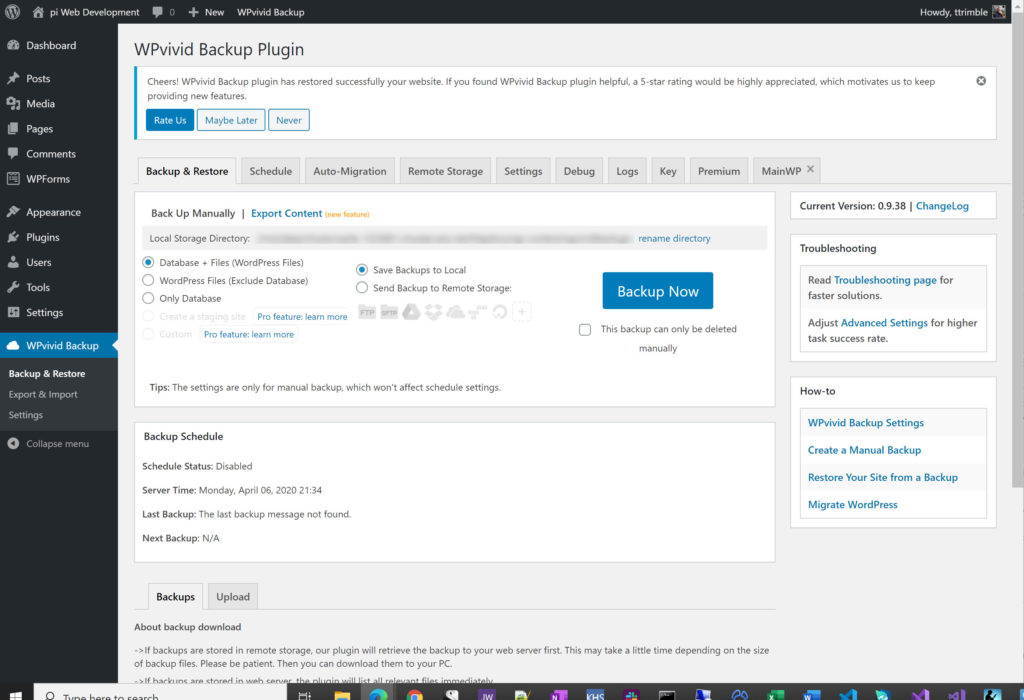This screenshot has height=700, width=1024.
Task: Click the Users icon in sidebar
Action: click(13, 262)
